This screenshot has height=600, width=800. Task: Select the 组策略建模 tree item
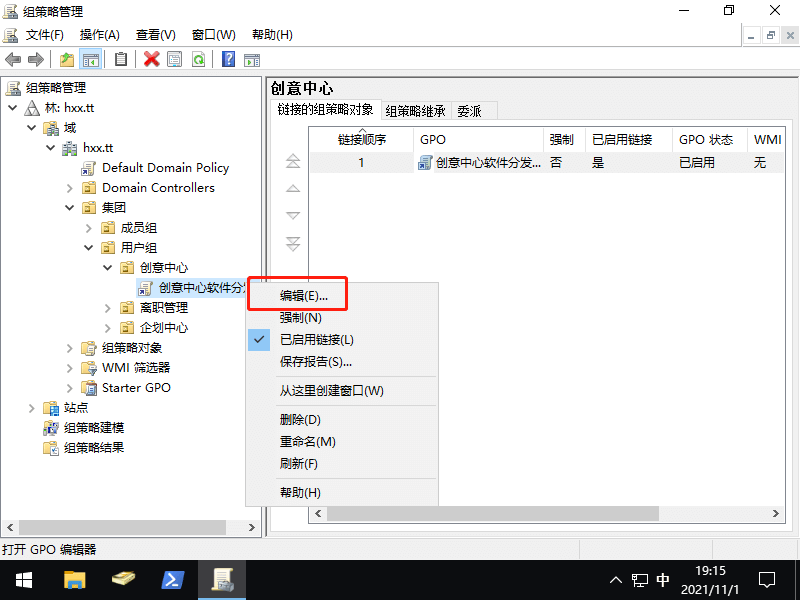click(x=94, y=428)
